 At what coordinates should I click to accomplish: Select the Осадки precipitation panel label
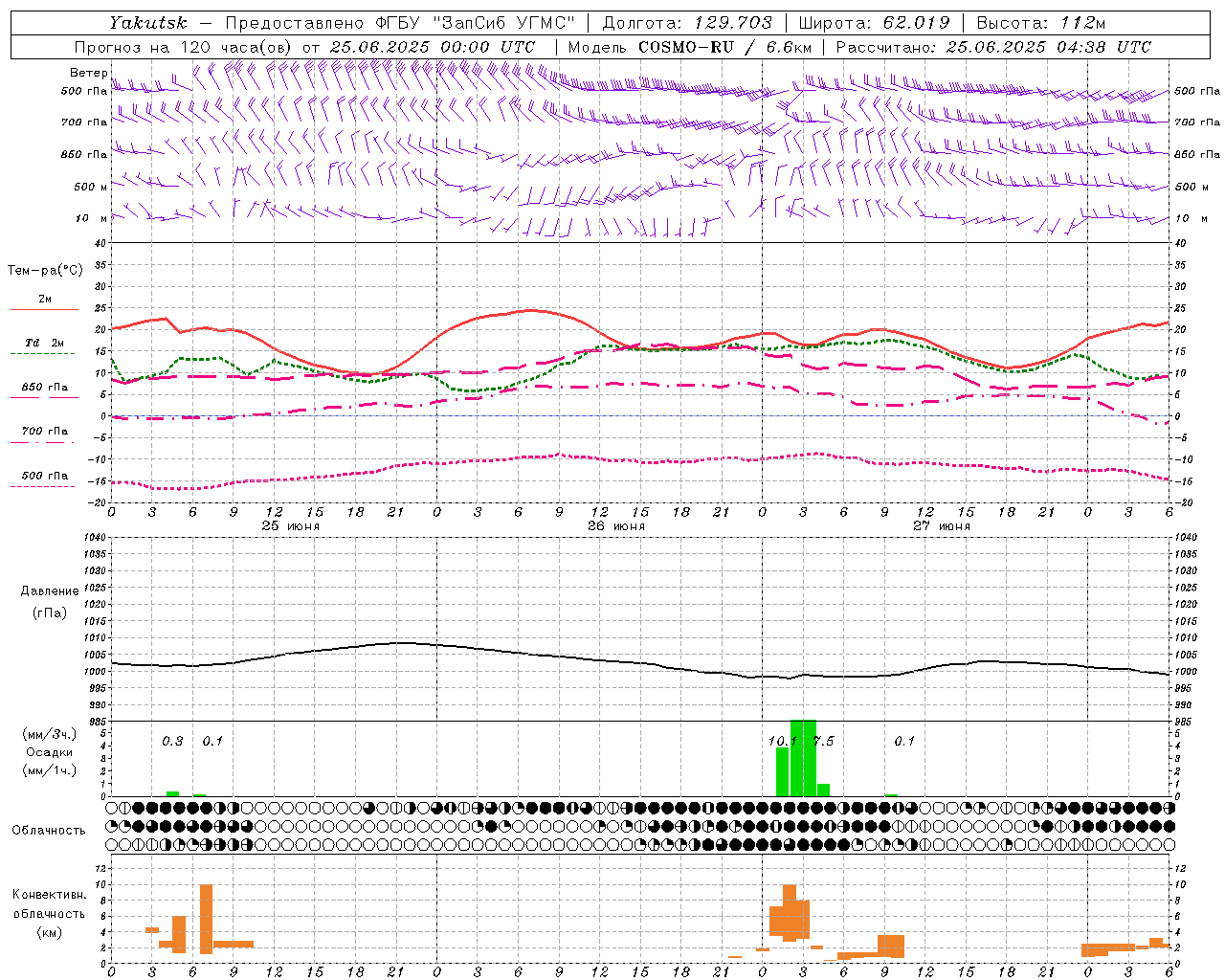tap(50, 752)
